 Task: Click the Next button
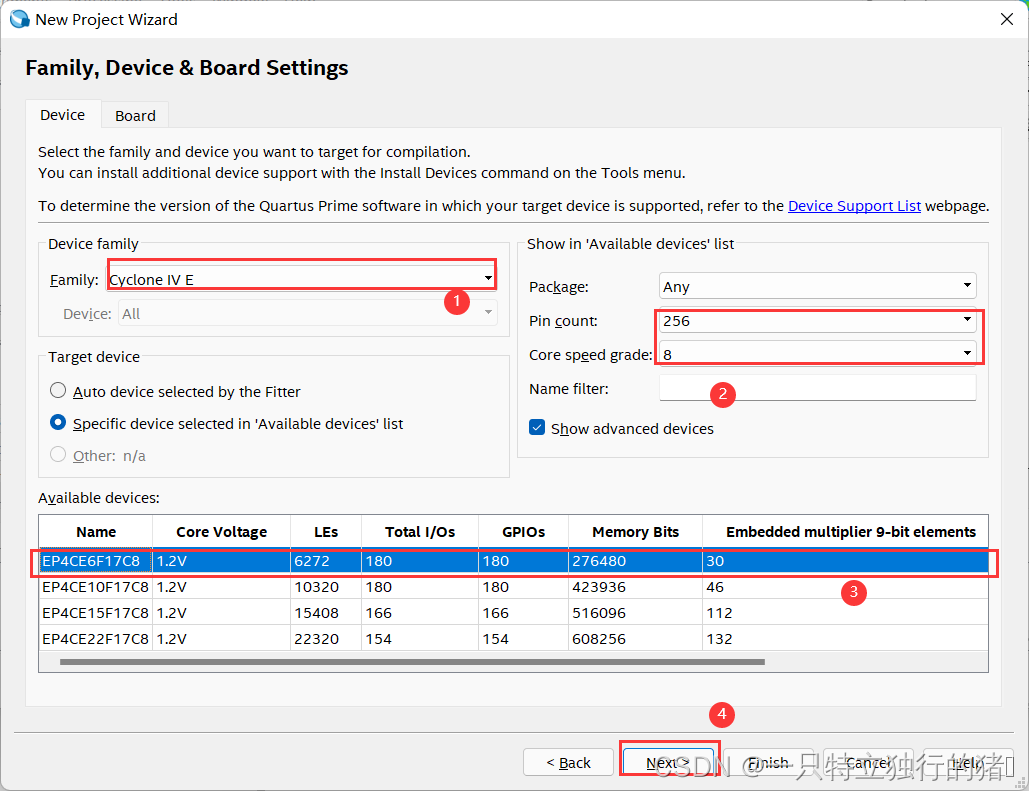point(668,763)
